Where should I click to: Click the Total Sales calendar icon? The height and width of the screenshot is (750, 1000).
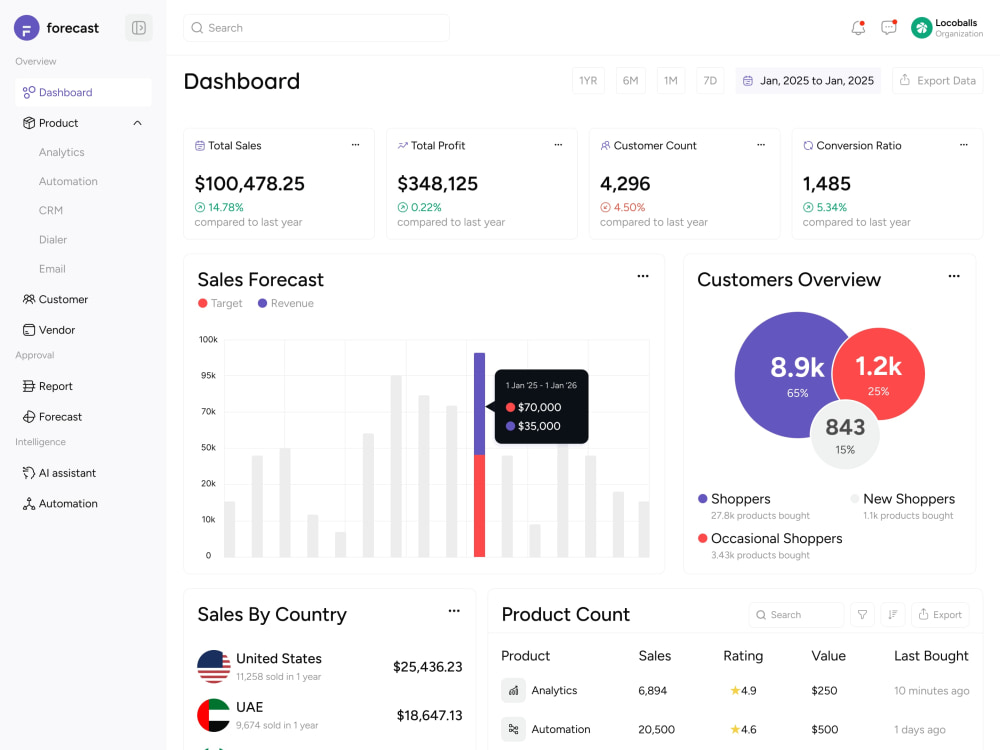[200, 145]
